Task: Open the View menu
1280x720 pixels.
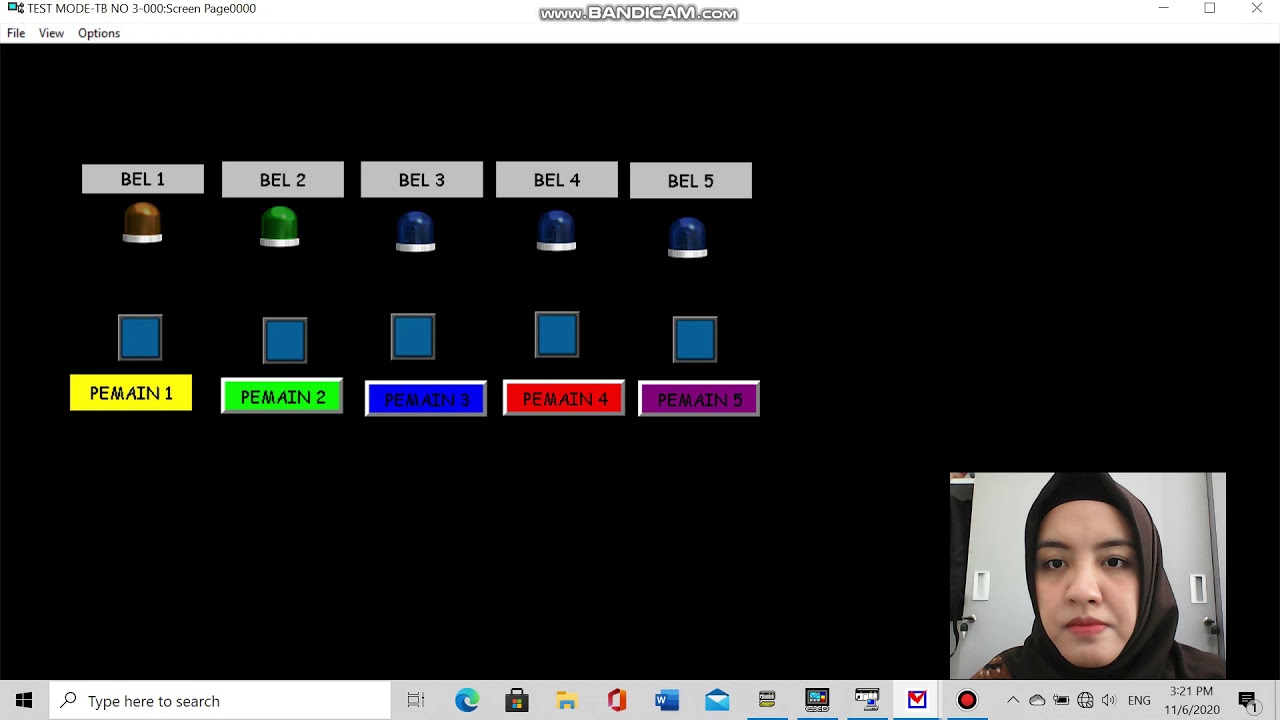Action: click(x=51, y=33)
